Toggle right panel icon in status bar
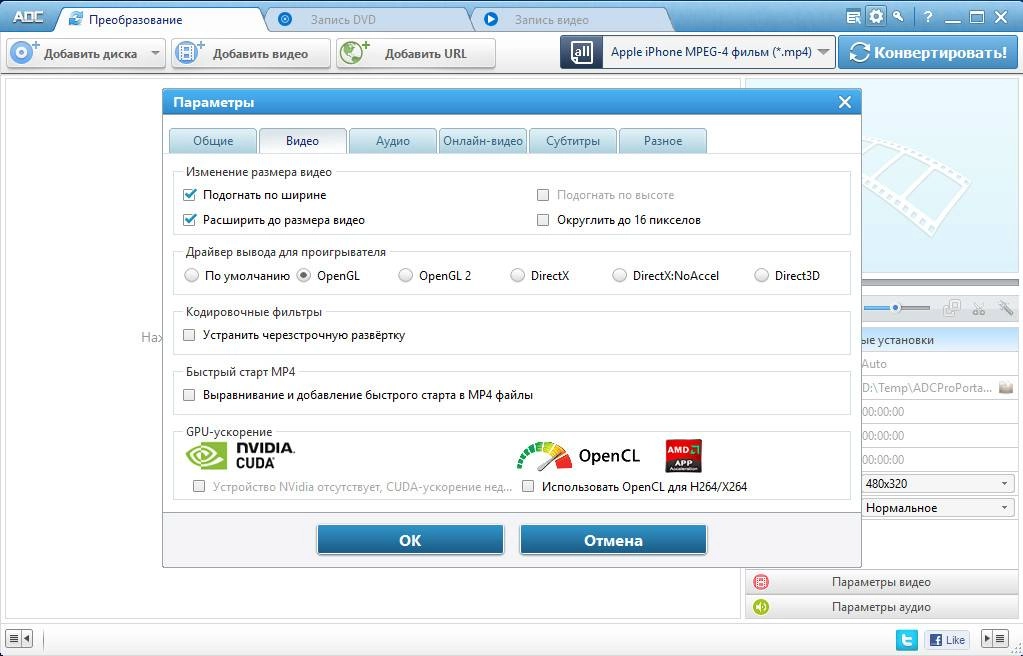The height and width of the screenshot is (656, 1023). coord(996,638)
